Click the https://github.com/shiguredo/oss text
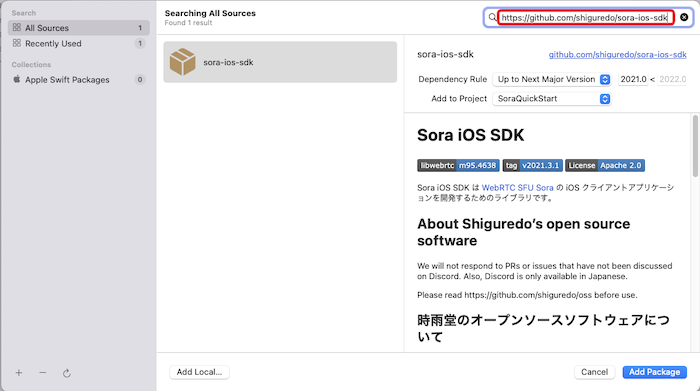The height and width of the screenshot is (391, 700). pyautogui.click(x=528, y=295)
